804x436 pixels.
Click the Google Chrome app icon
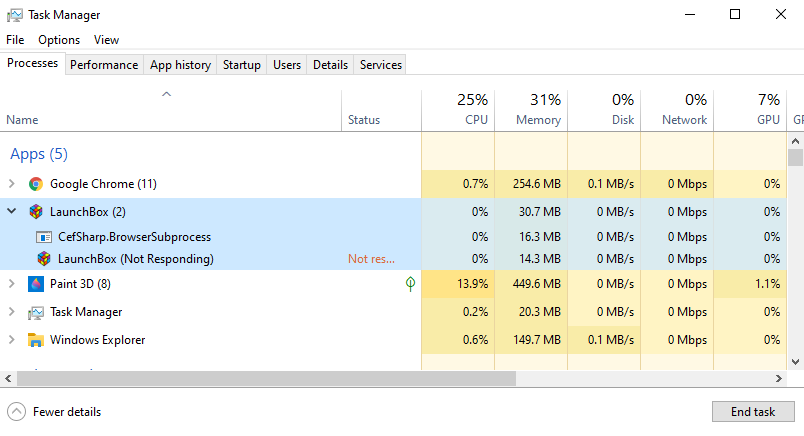click(x=36, y=184)
